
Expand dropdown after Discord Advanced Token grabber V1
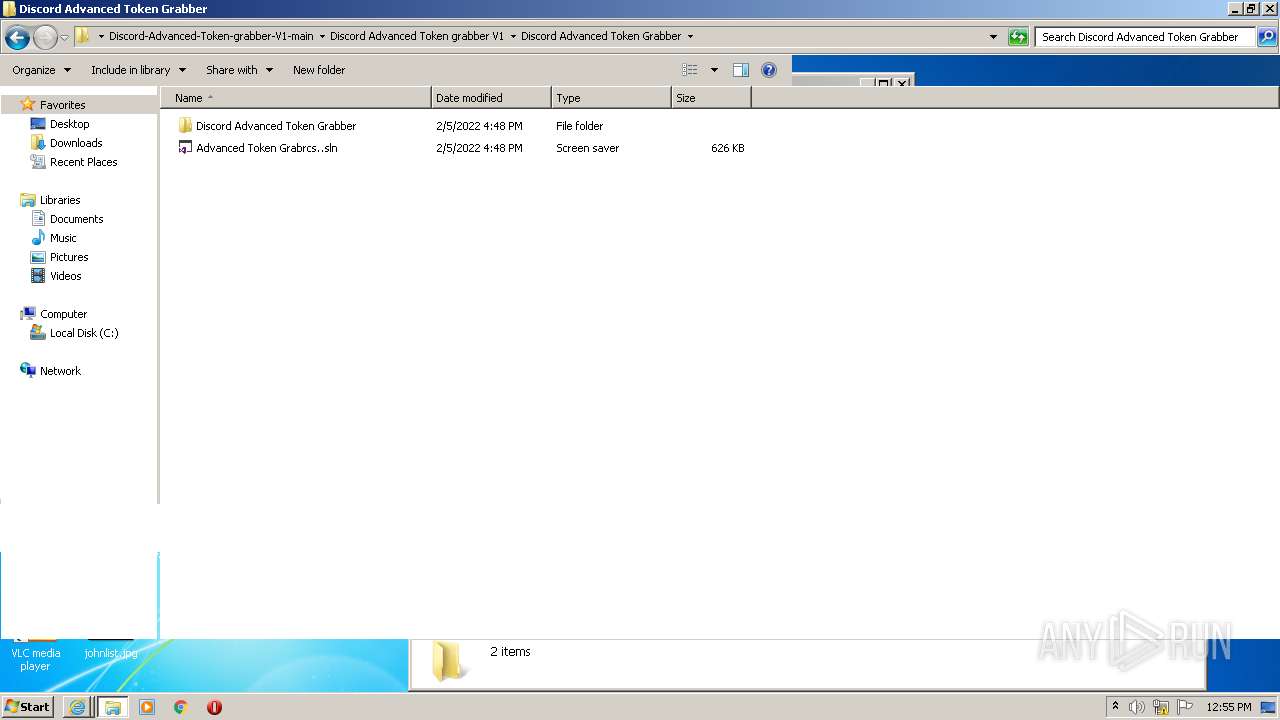coord(513,36)
